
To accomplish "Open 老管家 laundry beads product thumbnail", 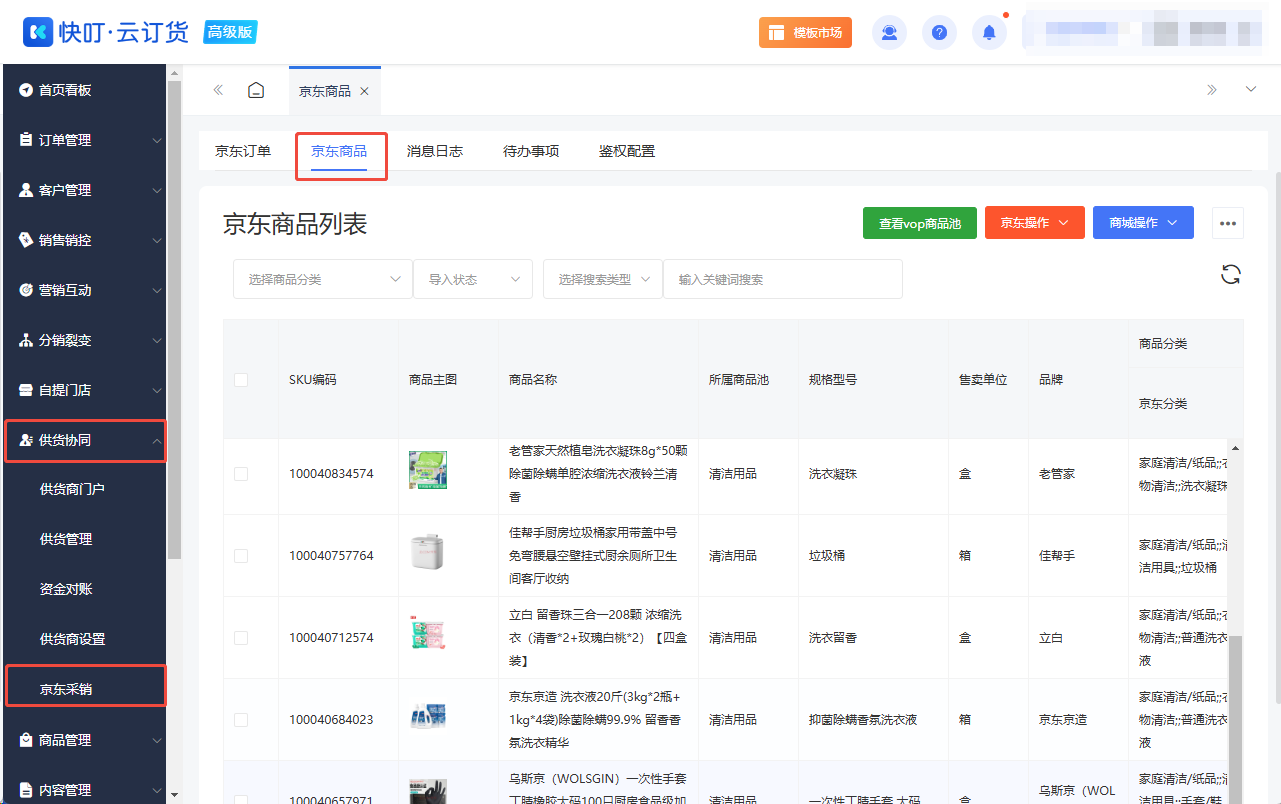I will (428, 470).
